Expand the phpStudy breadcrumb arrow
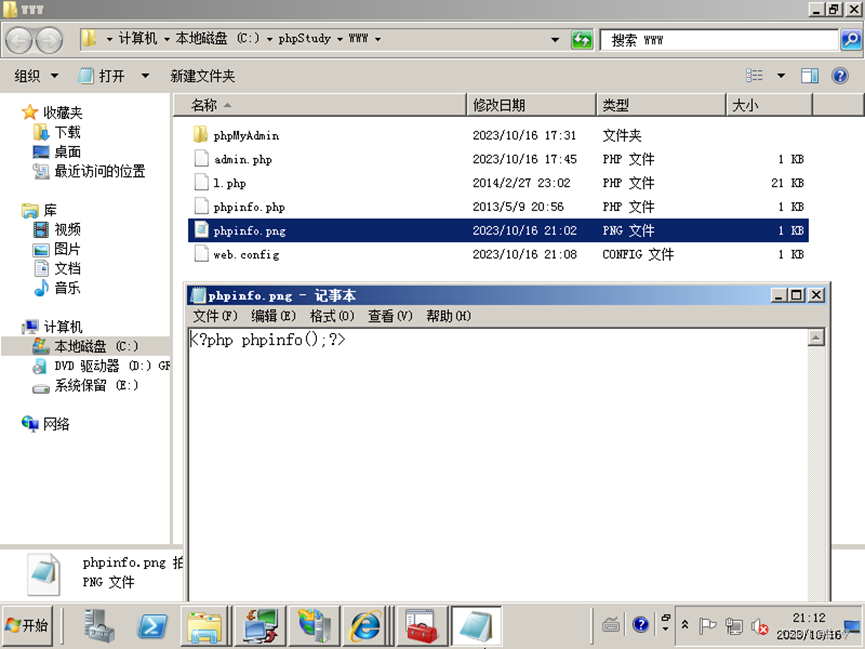Image resolution: width=865 pixels, height=649 pixels. coord(339,39)
